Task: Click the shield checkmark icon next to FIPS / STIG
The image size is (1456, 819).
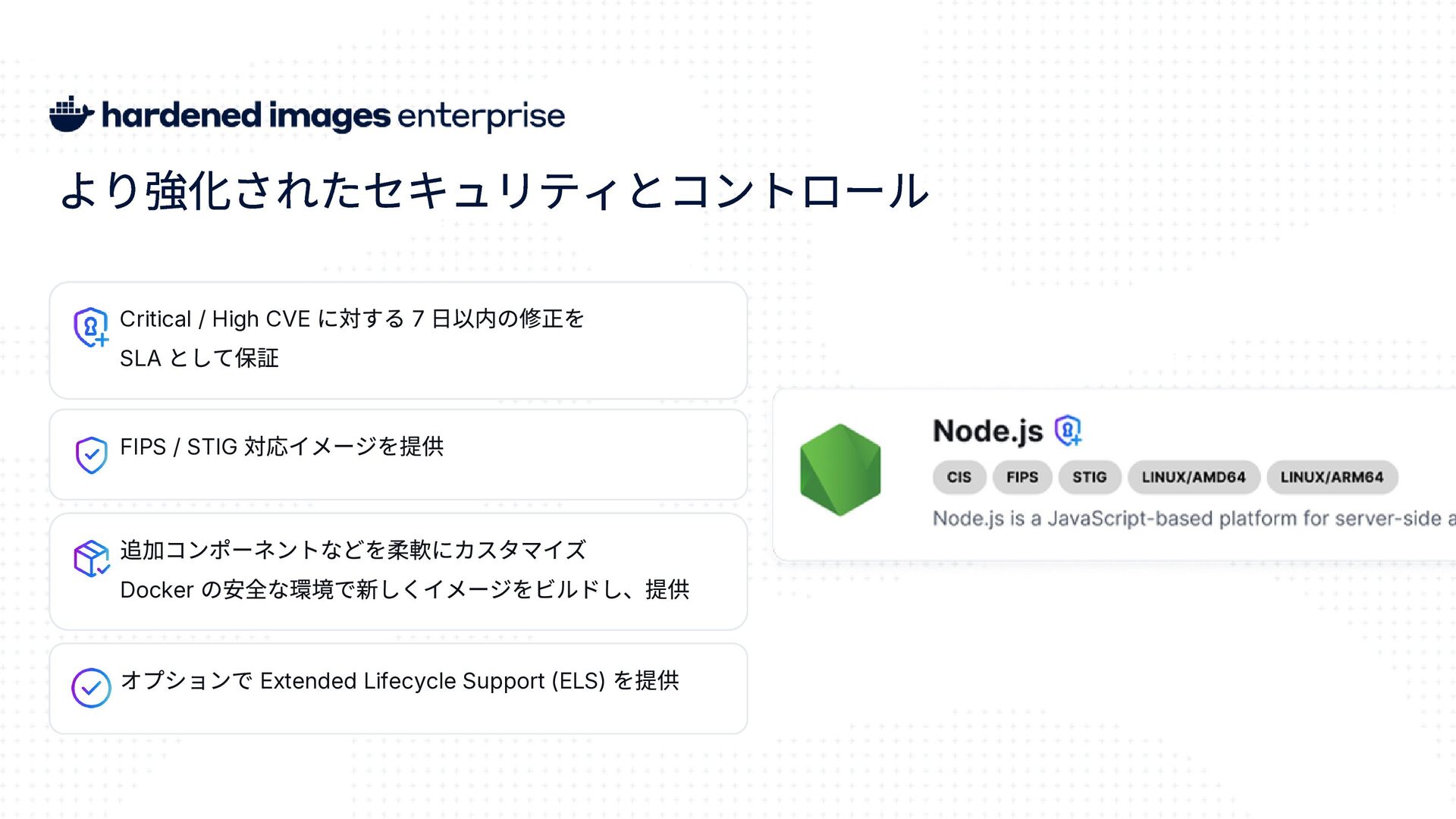Action: [91, 455]
